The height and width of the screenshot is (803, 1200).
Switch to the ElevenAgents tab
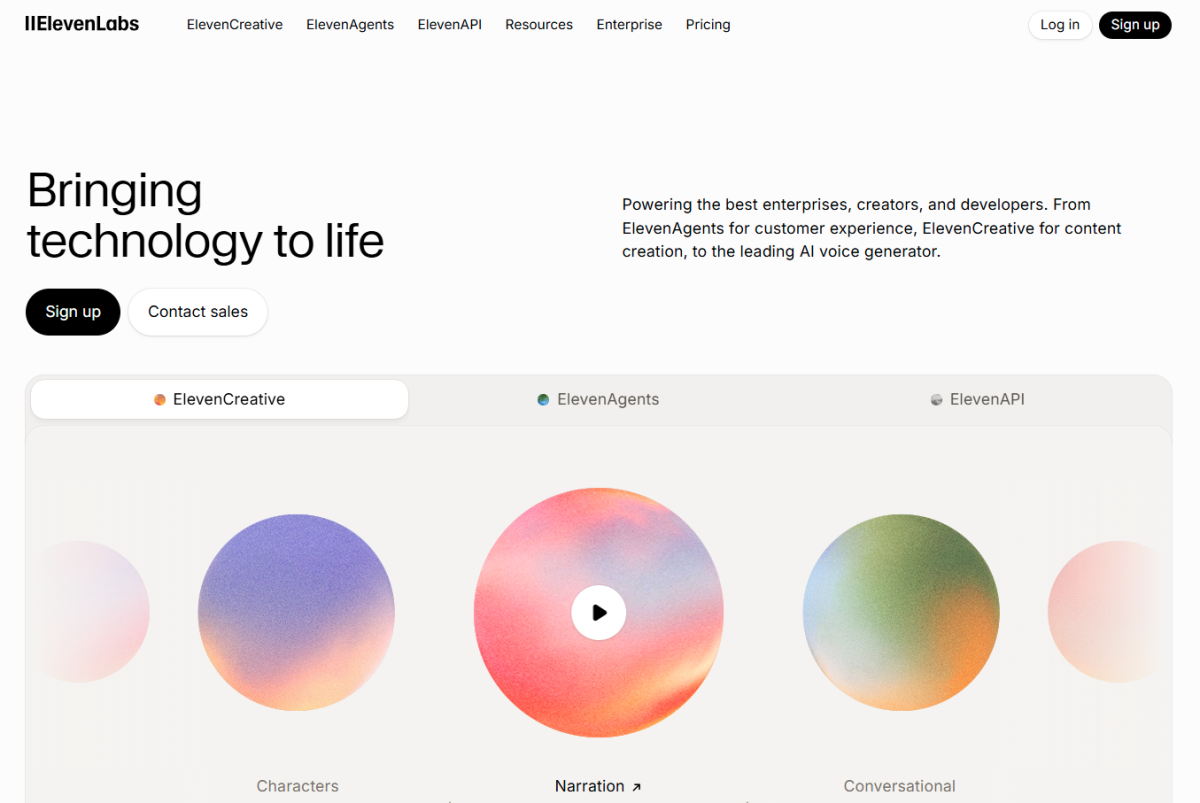(x=598, y=399)
